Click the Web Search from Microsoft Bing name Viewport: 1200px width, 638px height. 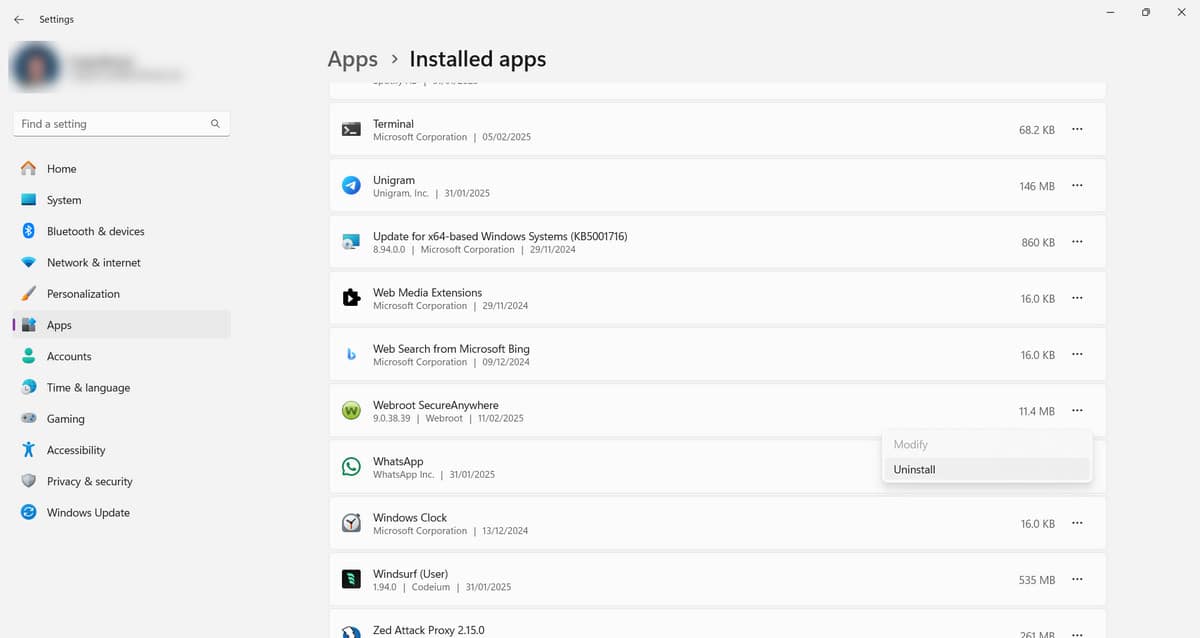pyautogui.click(x=451, y=349)
